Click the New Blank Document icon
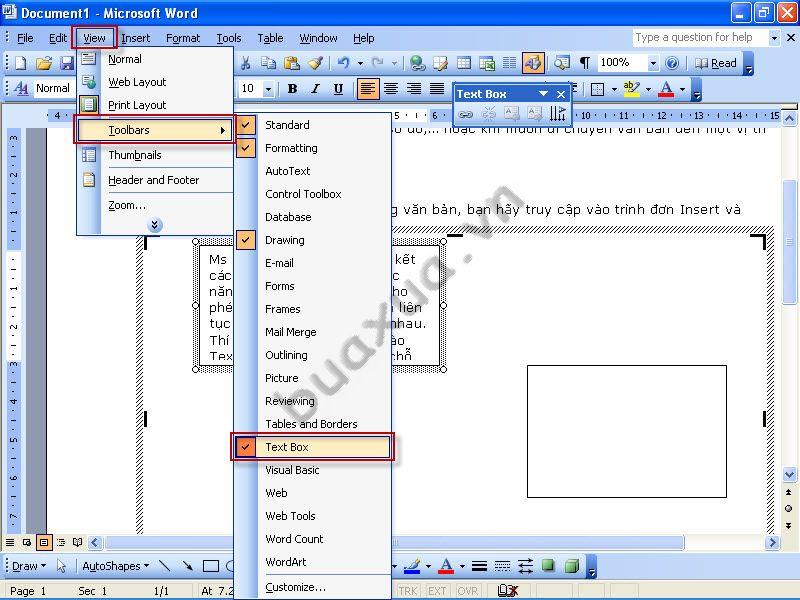800x600 pixels. tap(21, 63)
